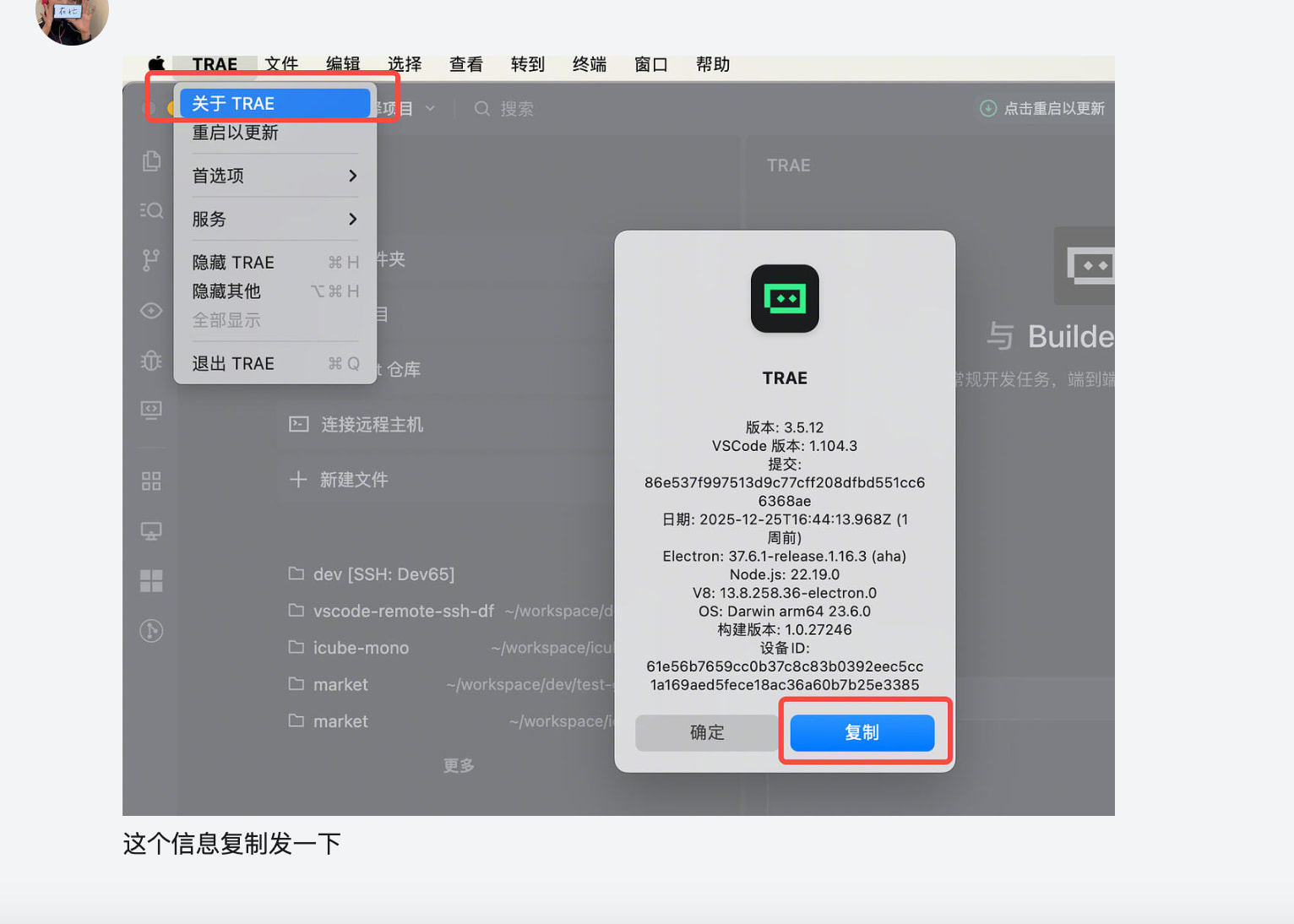Click the terminal icon beside 连接远程主机
This screenshot has width=1294, height=924.
pyautogui.click(x=298, y=424)
